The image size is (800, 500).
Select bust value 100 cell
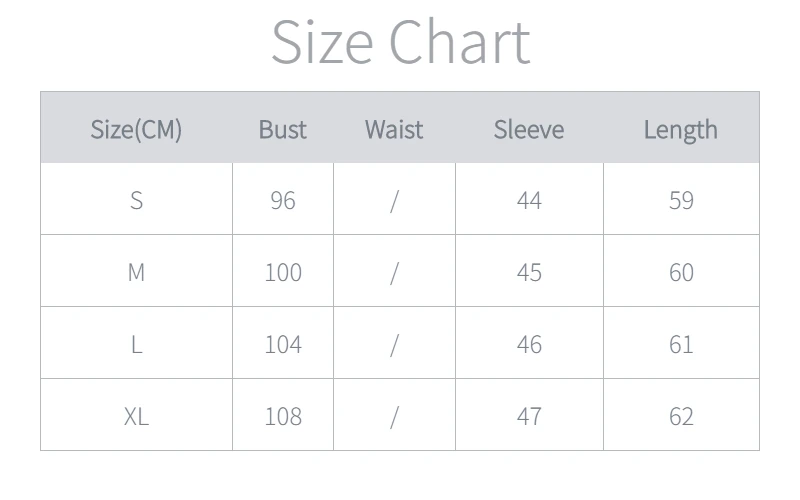283,272
